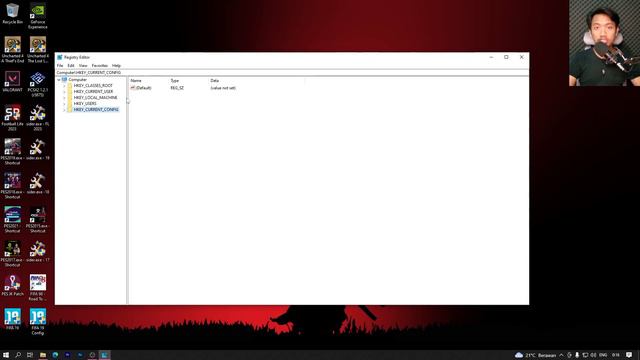Image resolution: width=640 pixels, height=360 pixels.
Task: Click the taskbar clock
Action: tap(616, 355)
